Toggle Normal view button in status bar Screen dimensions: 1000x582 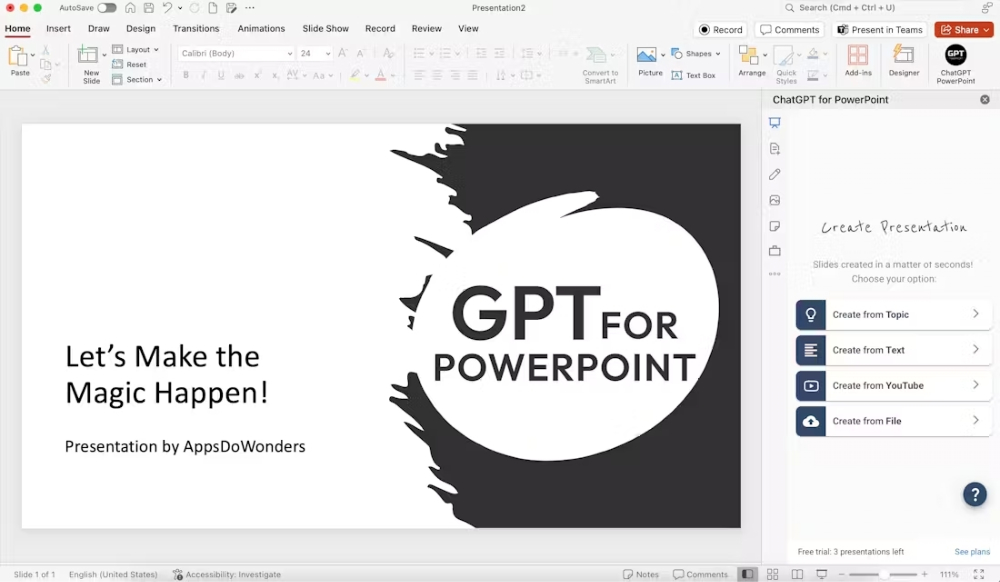coord(747,574)
